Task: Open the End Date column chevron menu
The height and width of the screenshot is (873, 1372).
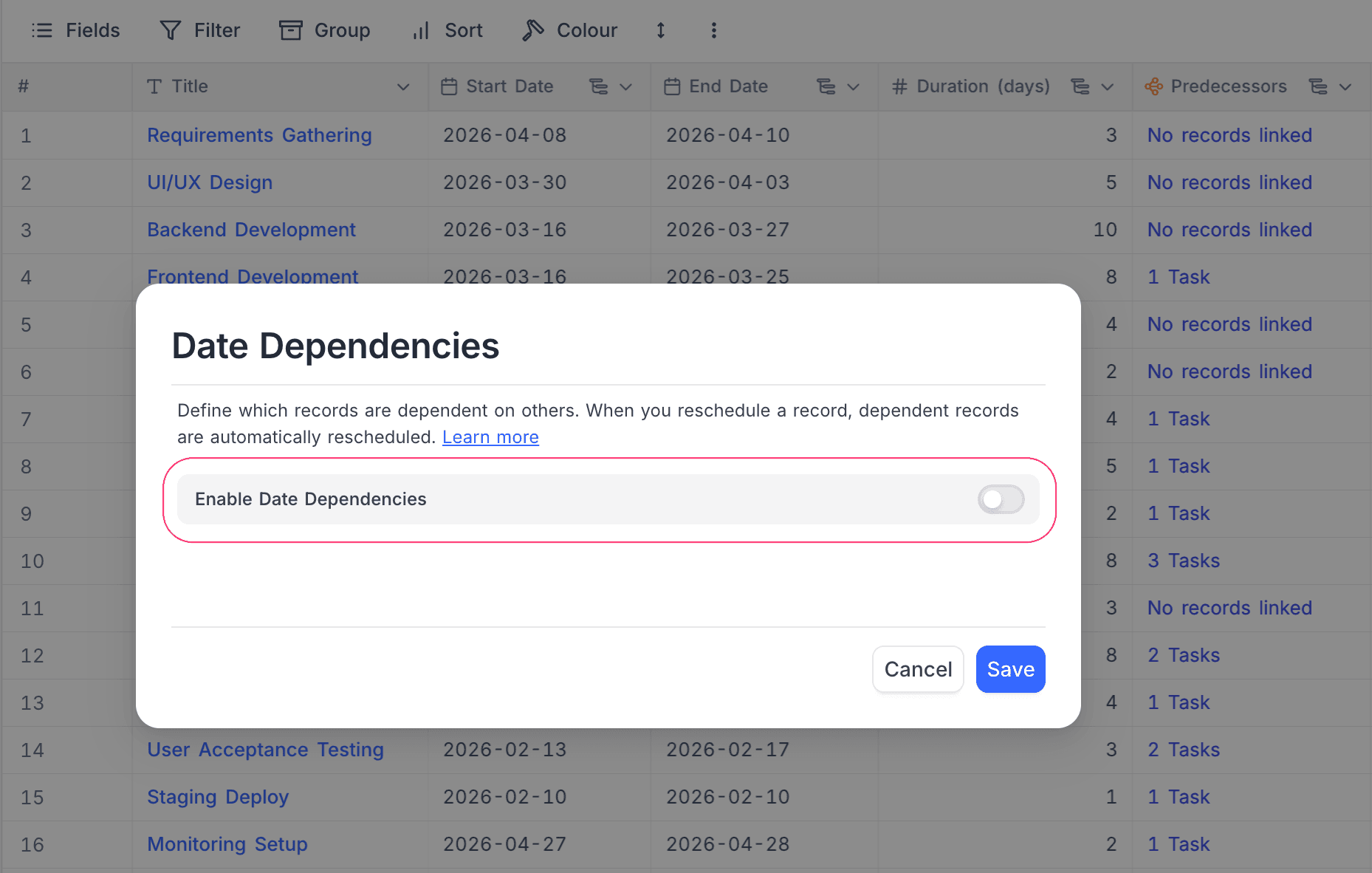Action: coord(854,86)
